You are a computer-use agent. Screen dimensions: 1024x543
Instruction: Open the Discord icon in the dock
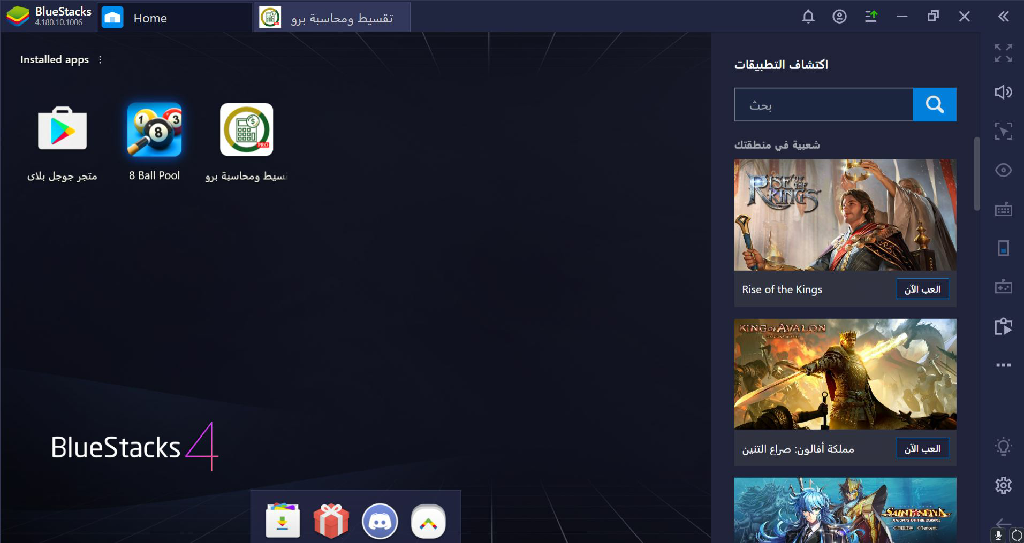tap(380, 521)
